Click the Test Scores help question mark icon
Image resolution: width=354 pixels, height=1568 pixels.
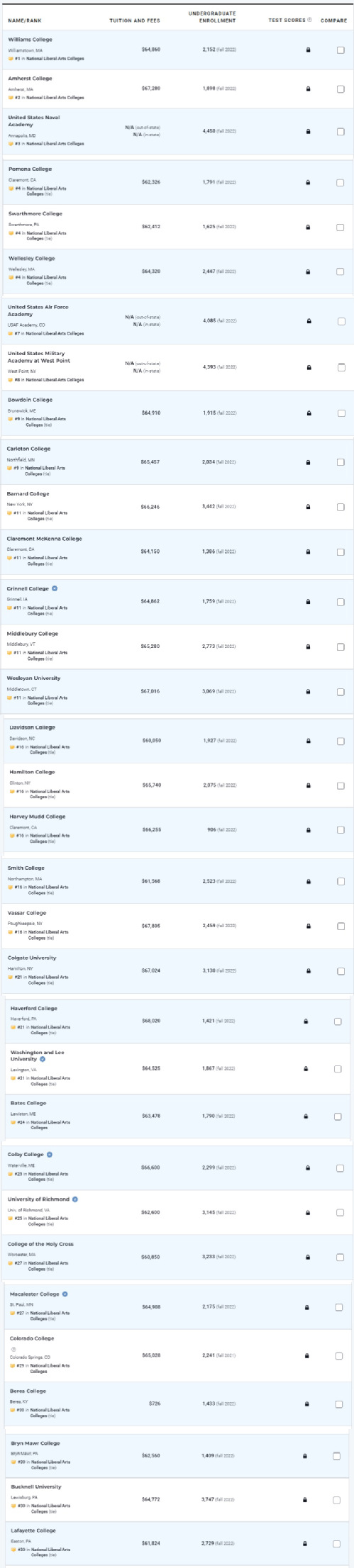311,20
